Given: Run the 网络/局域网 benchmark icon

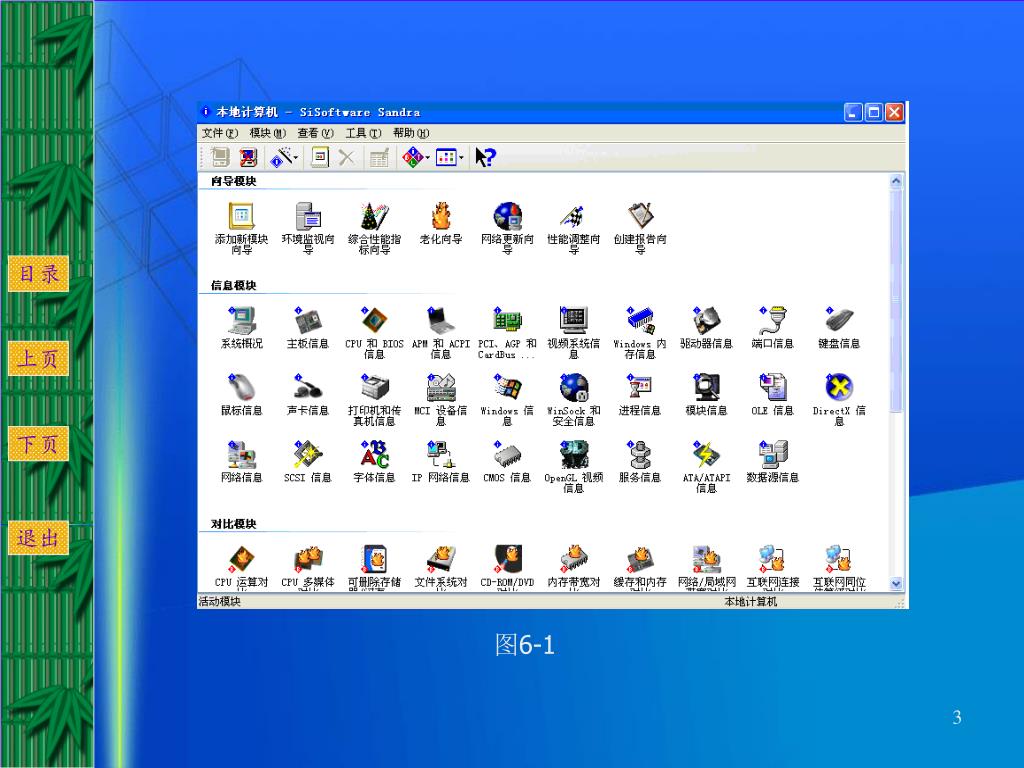Looking at the screenshot, I should 707,560.
